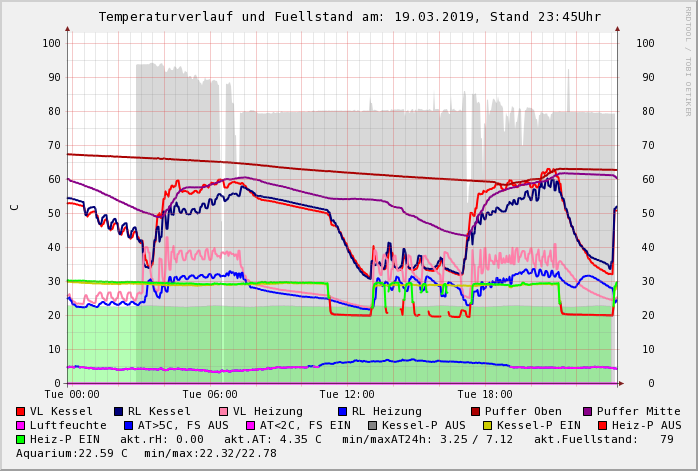Click the Kessel-P EIN legend label
698x471 pixels.
(x=539, y=426)
